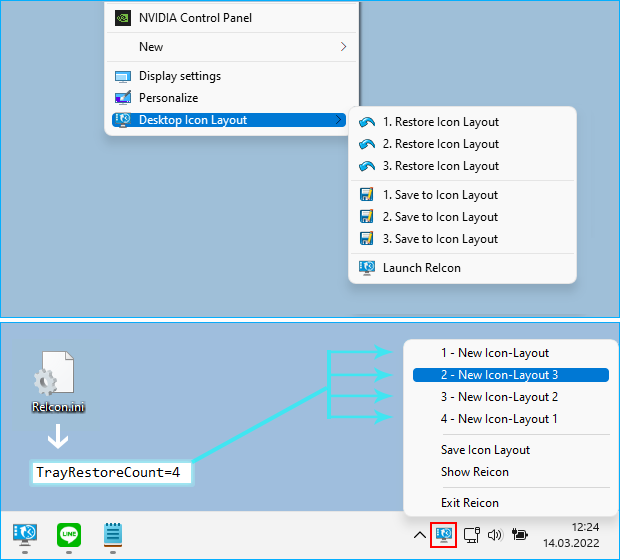Open Display settings
Screen dimensions: 620x560
tap(179, 76)
